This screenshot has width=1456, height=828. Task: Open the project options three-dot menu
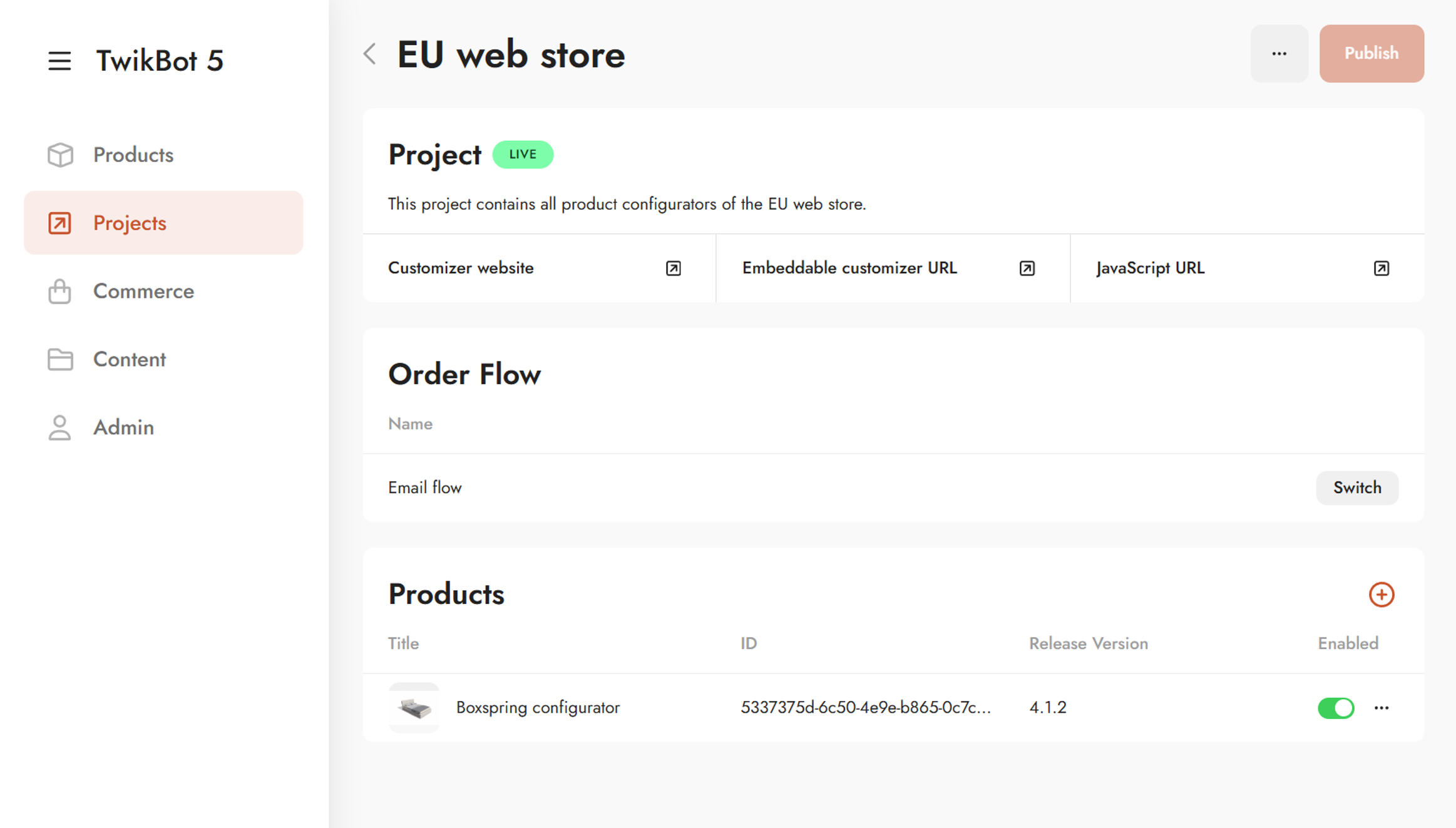click(x=1279, y=54)
